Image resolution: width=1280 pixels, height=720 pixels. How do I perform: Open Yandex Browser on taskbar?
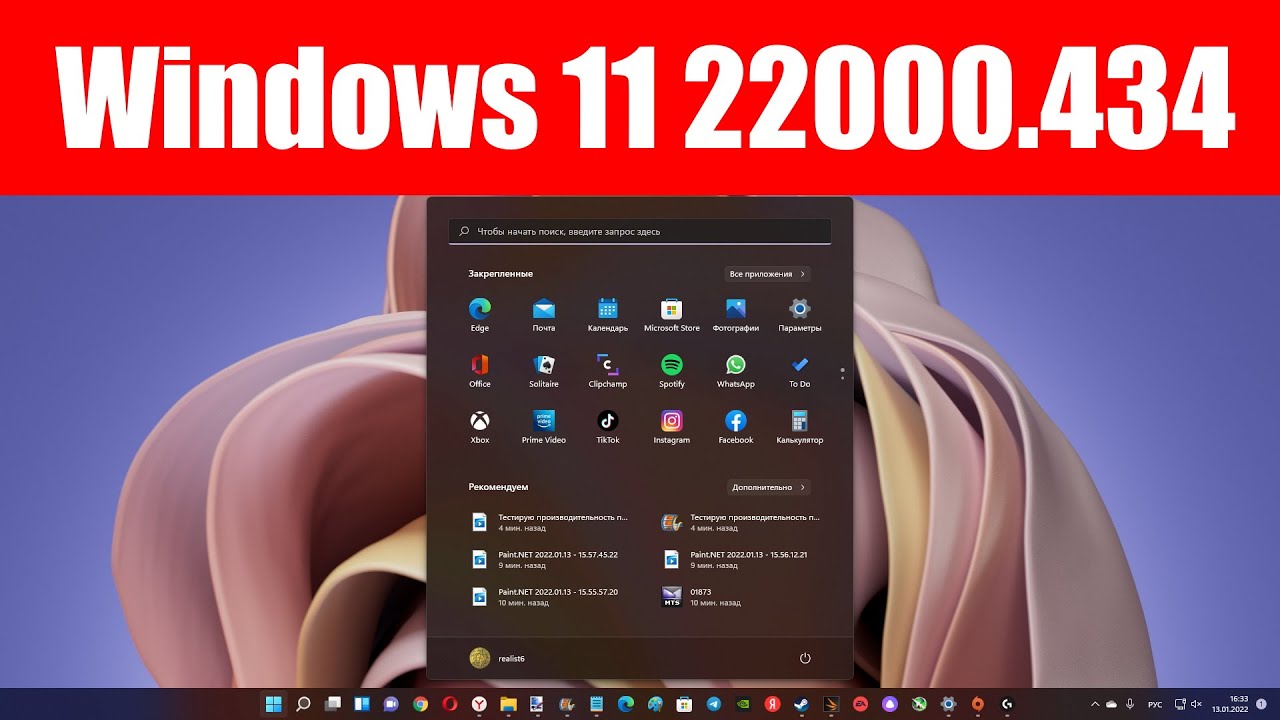pos(479,704)
